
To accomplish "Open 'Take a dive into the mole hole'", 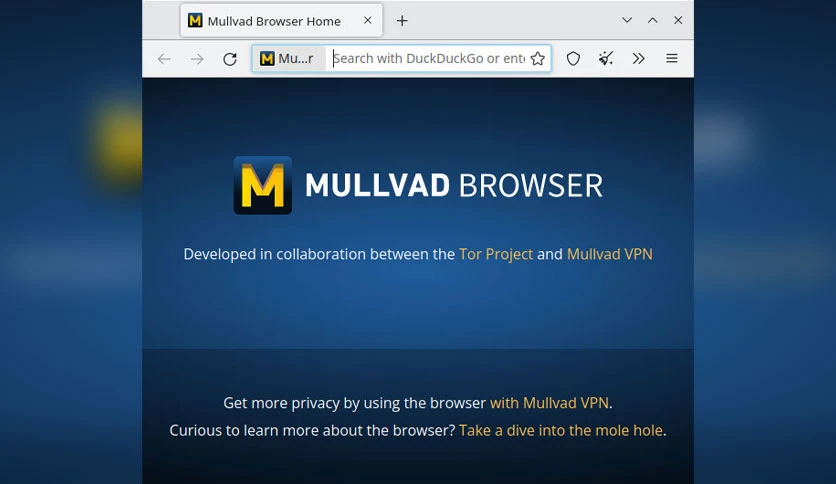I will 561,431.
